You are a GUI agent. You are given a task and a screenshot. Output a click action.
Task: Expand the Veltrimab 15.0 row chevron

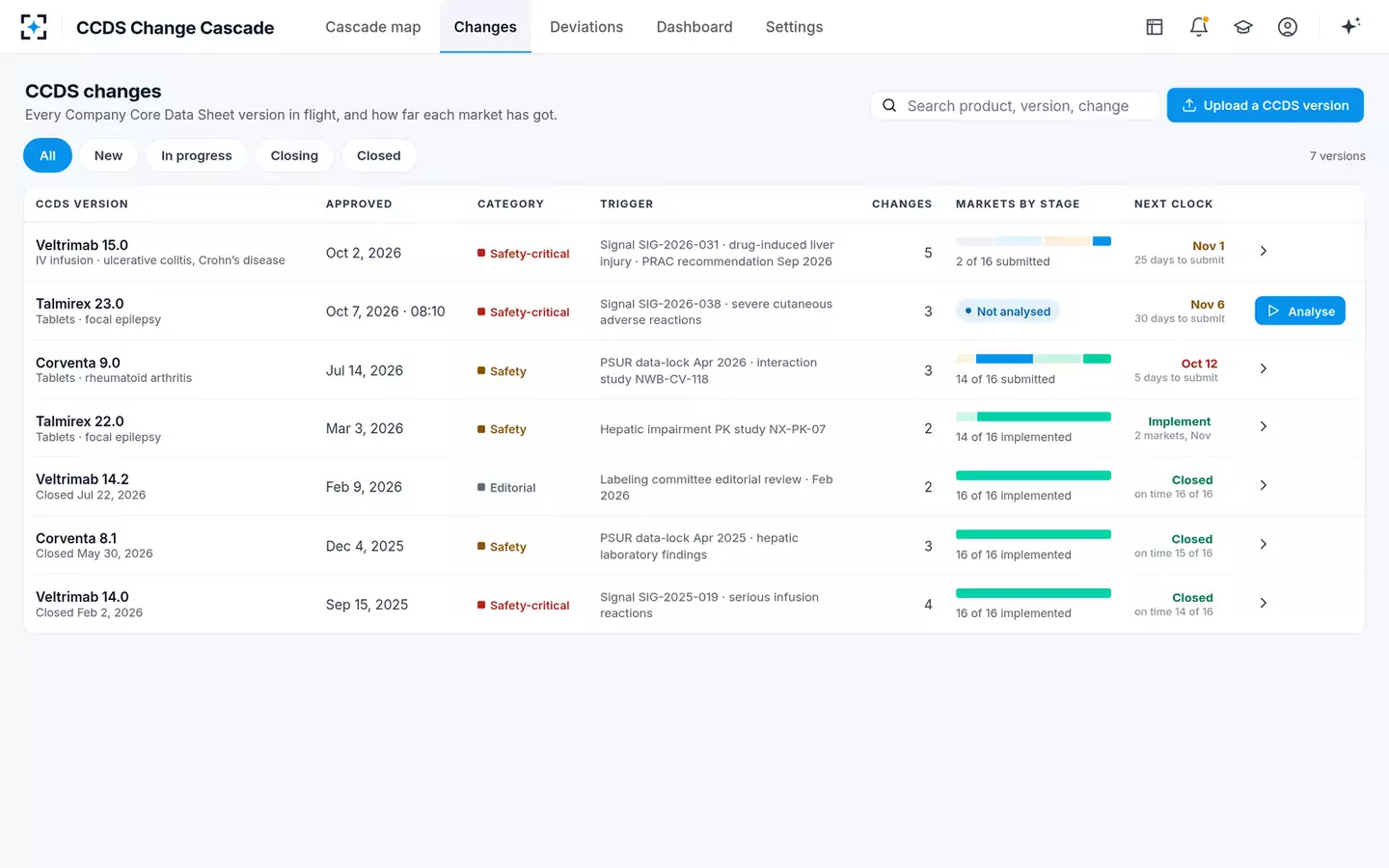coord(1264,251)
